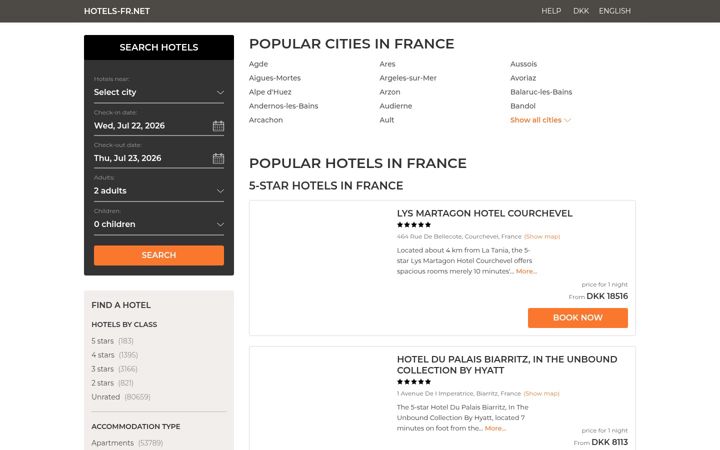Show map for Lys Martagon Hotel
The height and width of the screenshot is (450, 720).
(x=542, y=237)
